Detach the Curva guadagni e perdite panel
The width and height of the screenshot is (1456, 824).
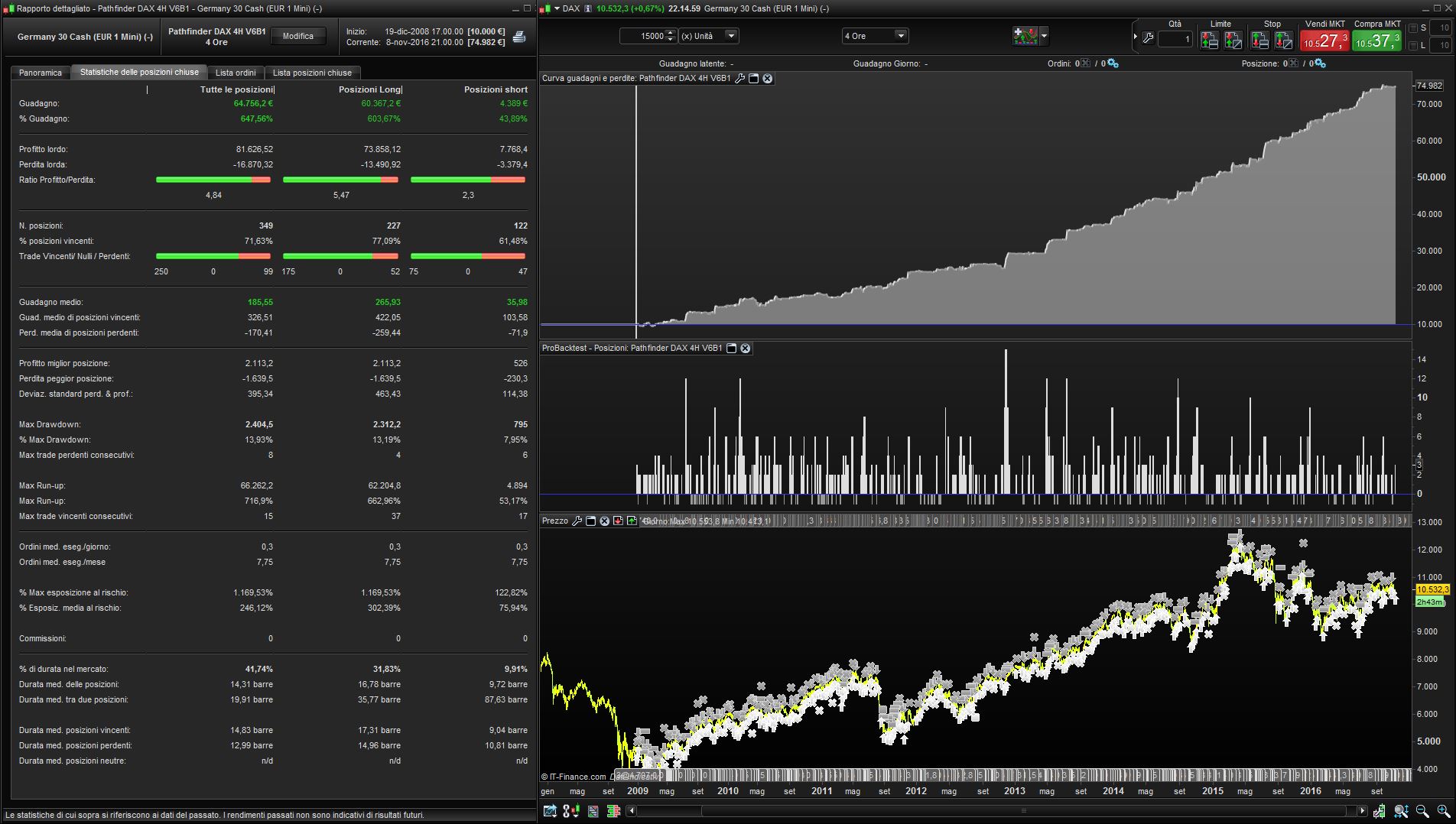(x=753, y=78)
